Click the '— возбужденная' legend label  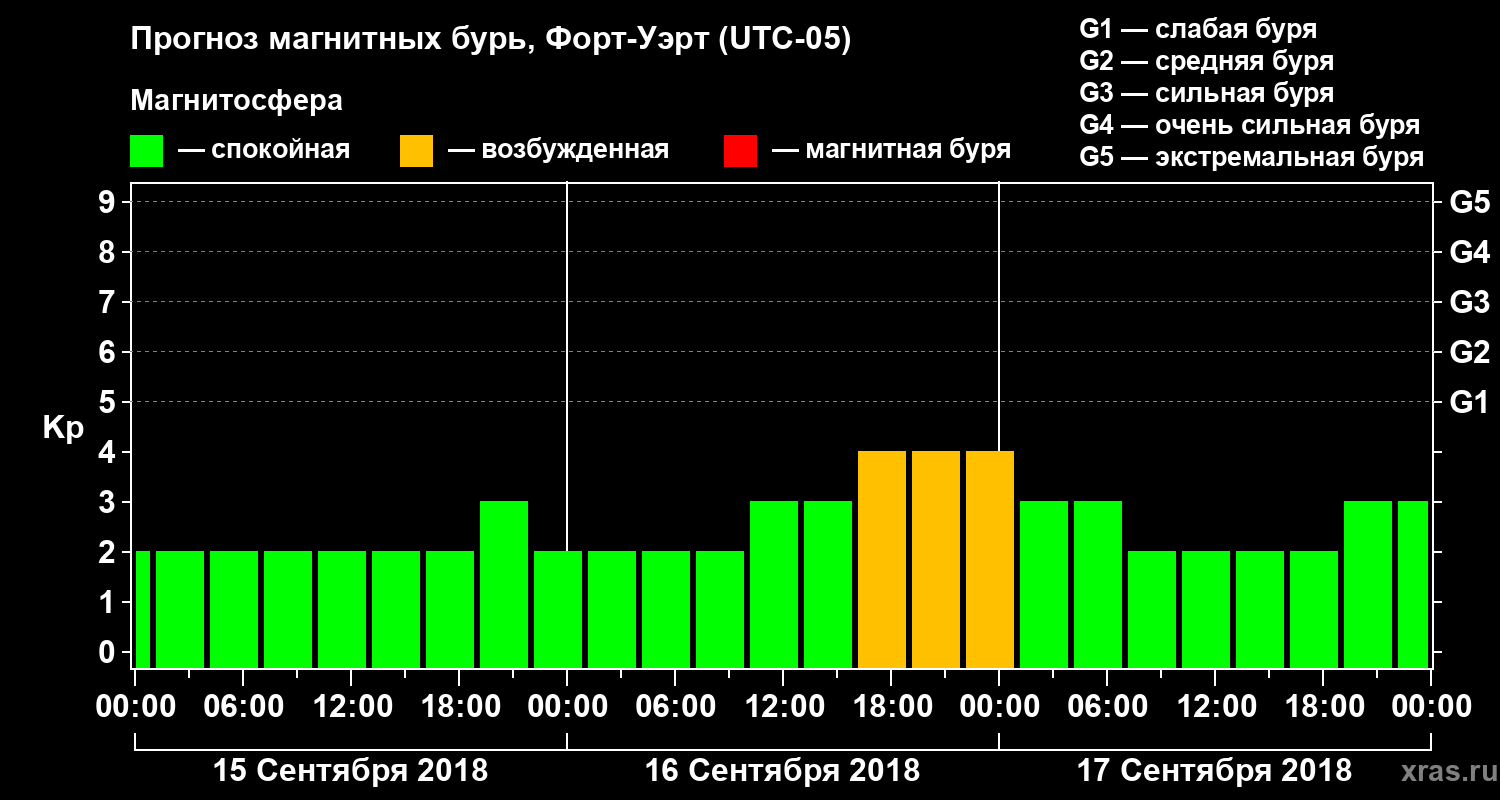pos(558,150)
